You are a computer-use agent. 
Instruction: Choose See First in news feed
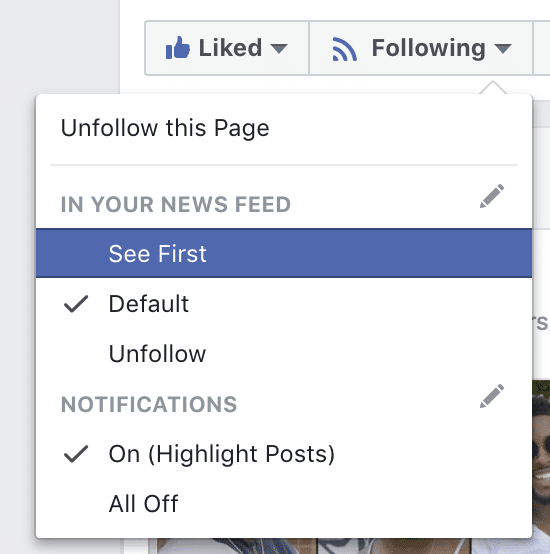(x=284, y=253)
